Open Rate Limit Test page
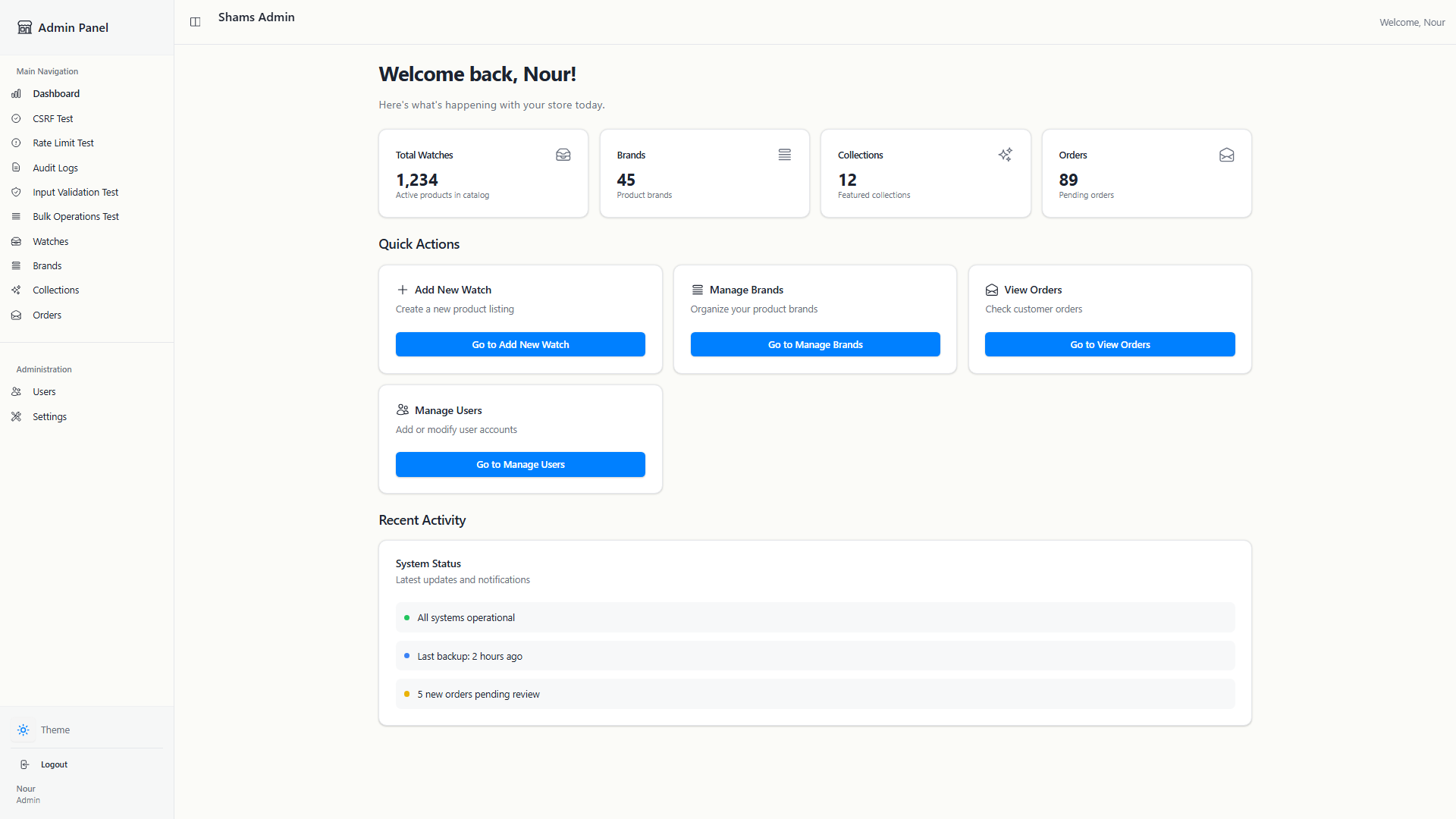 [63, 143]
